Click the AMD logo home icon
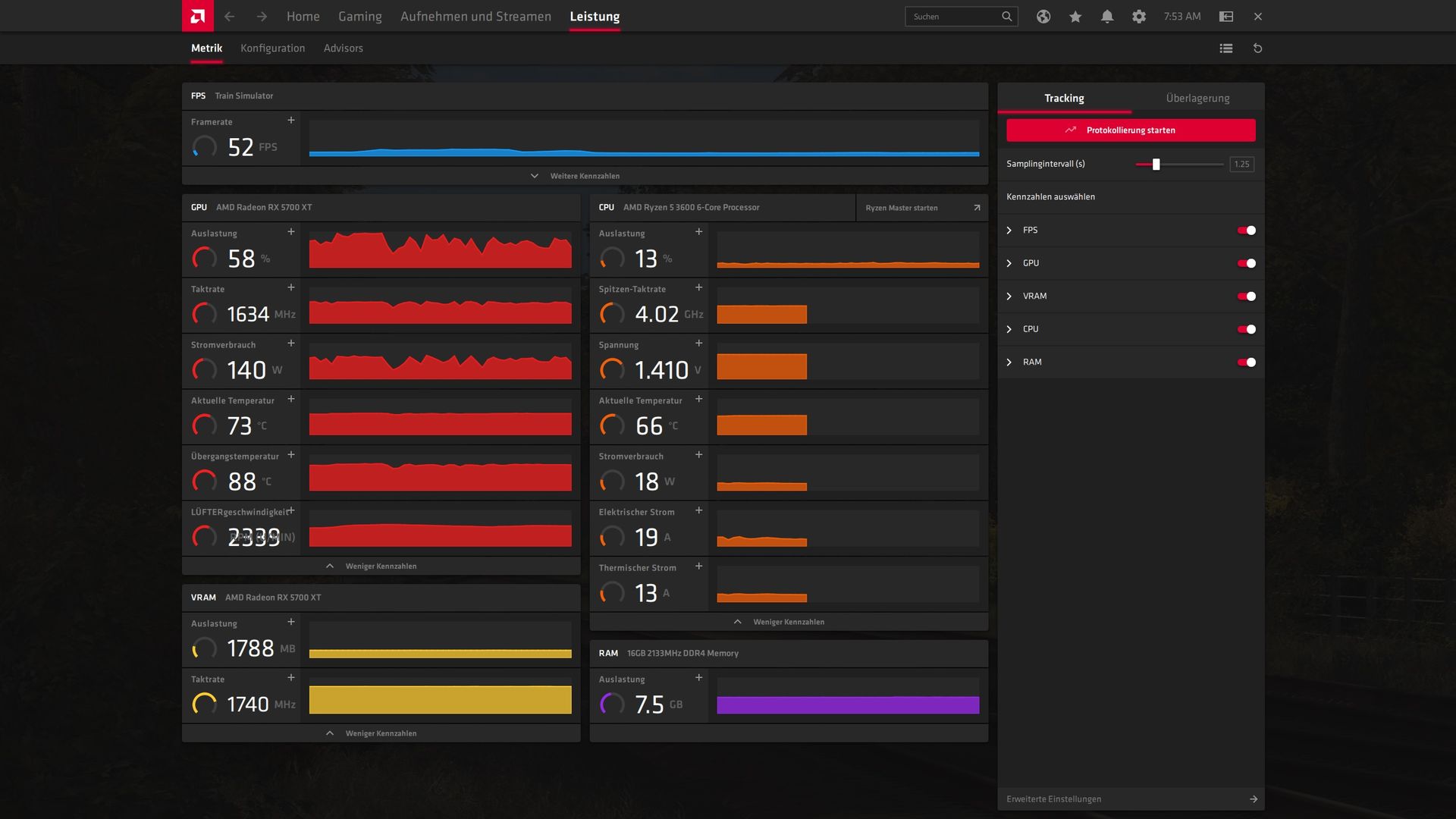The width and height of the screenshot is (1456, 819). tap(197, 16)
